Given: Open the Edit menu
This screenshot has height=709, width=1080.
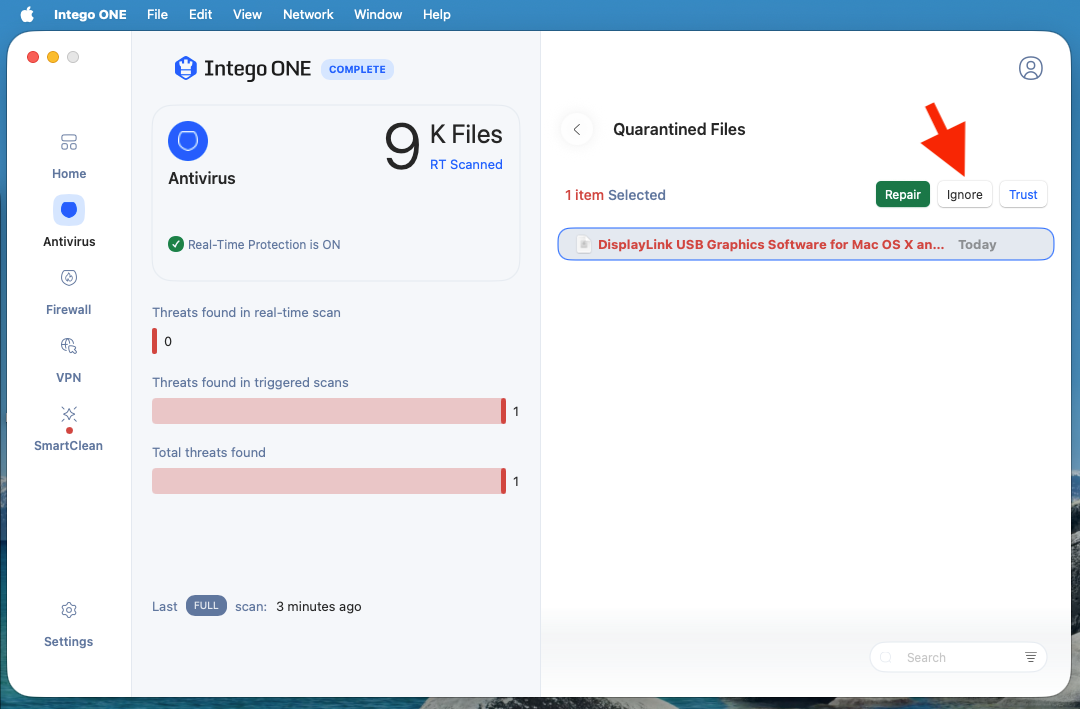Looking at the screenshot, I should (200, 14).
